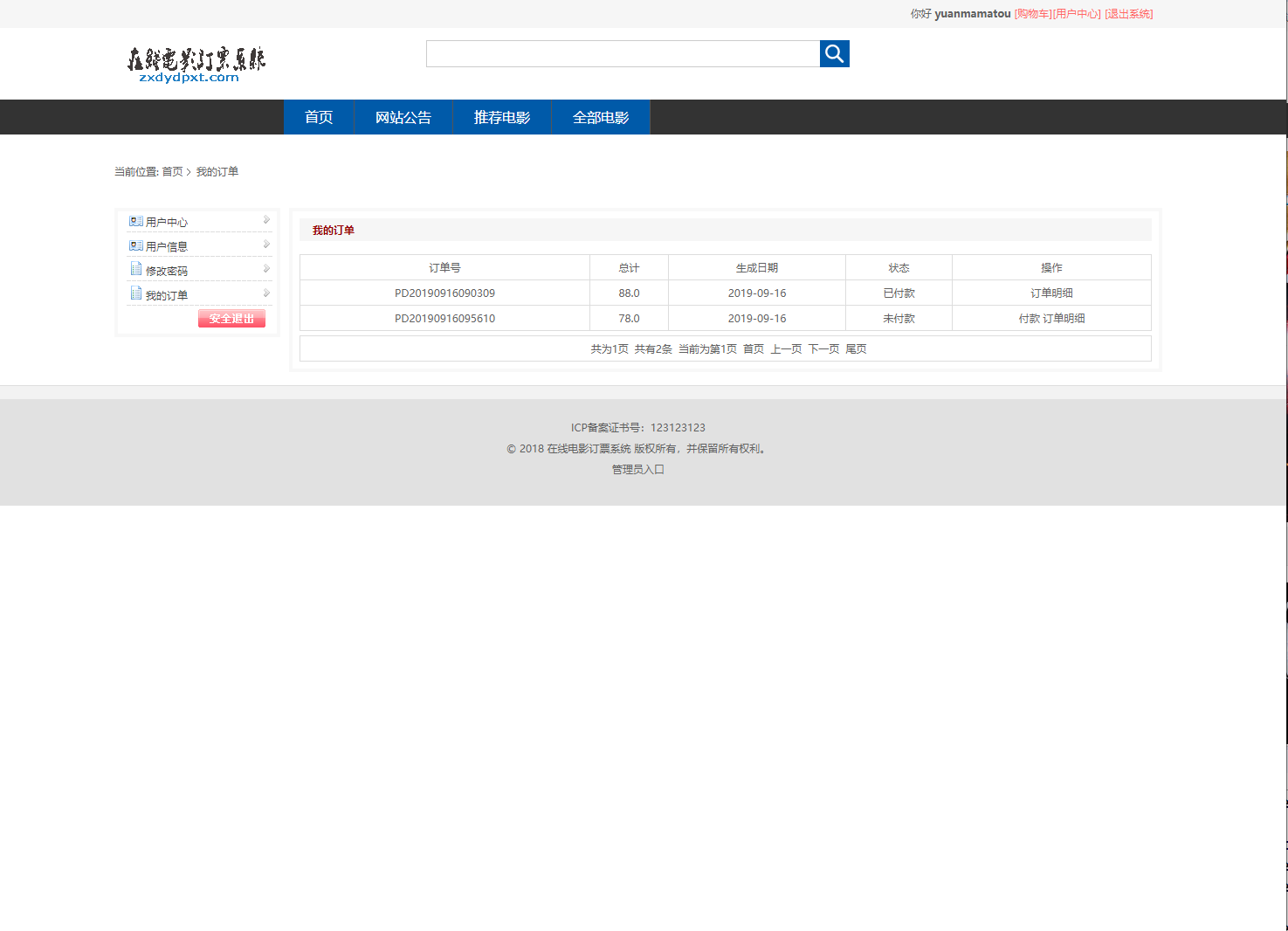This screenshot has width=1288, height=931.
Task: Open the 网站公告 navigation tab
Action: 403,117
